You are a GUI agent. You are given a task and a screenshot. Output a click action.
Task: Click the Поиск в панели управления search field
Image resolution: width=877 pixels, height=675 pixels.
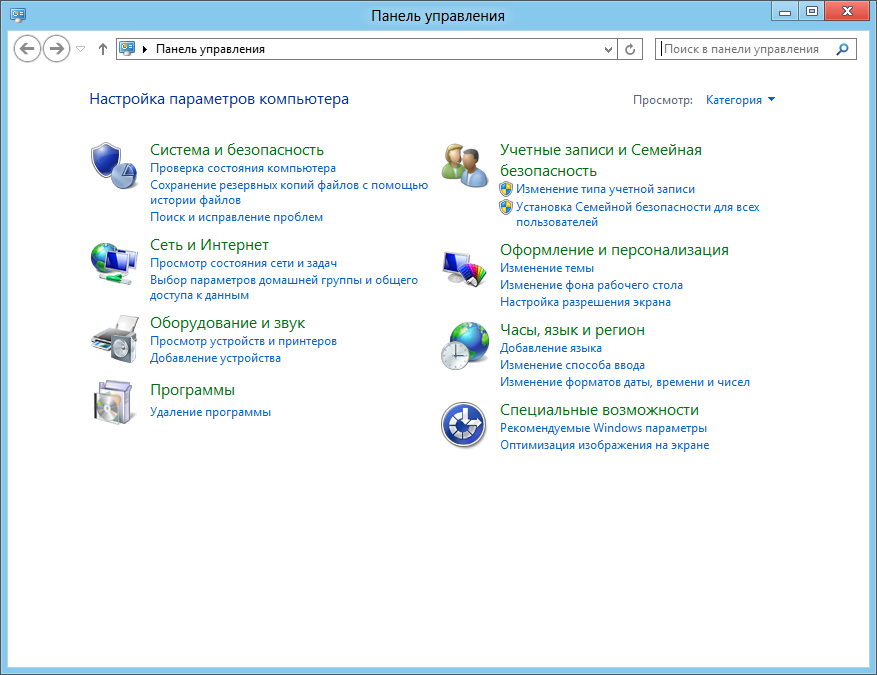(x=747, y=49)
